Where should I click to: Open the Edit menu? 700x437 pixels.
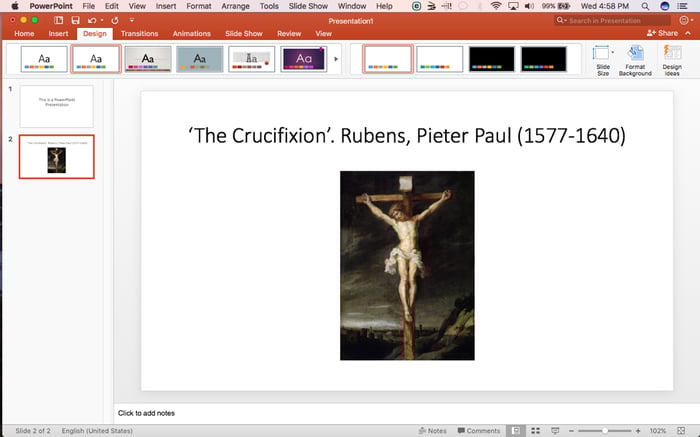[x=112, y=6]
